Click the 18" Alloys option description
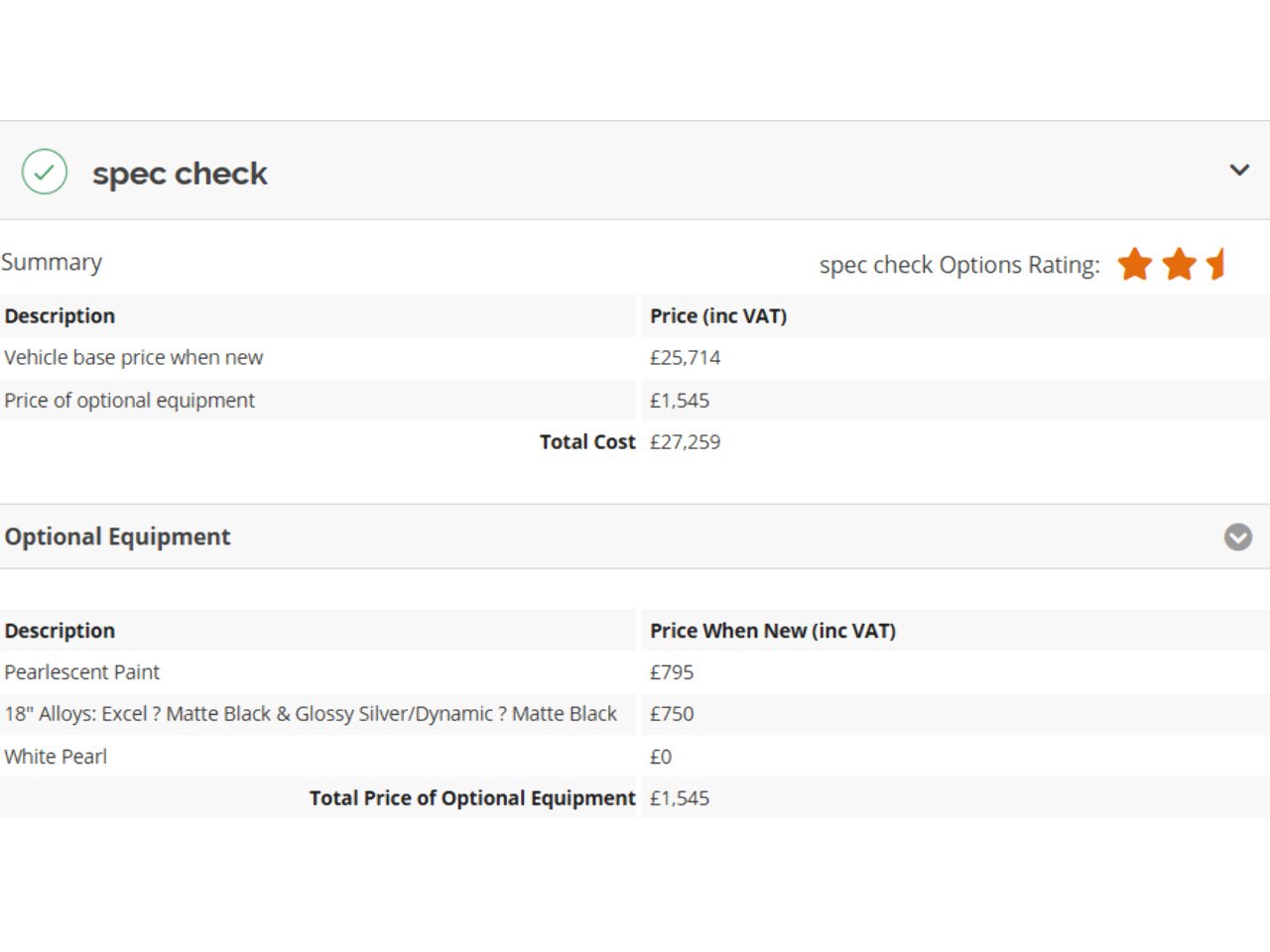The image size is (1270, 952). [x=311, y=714]
